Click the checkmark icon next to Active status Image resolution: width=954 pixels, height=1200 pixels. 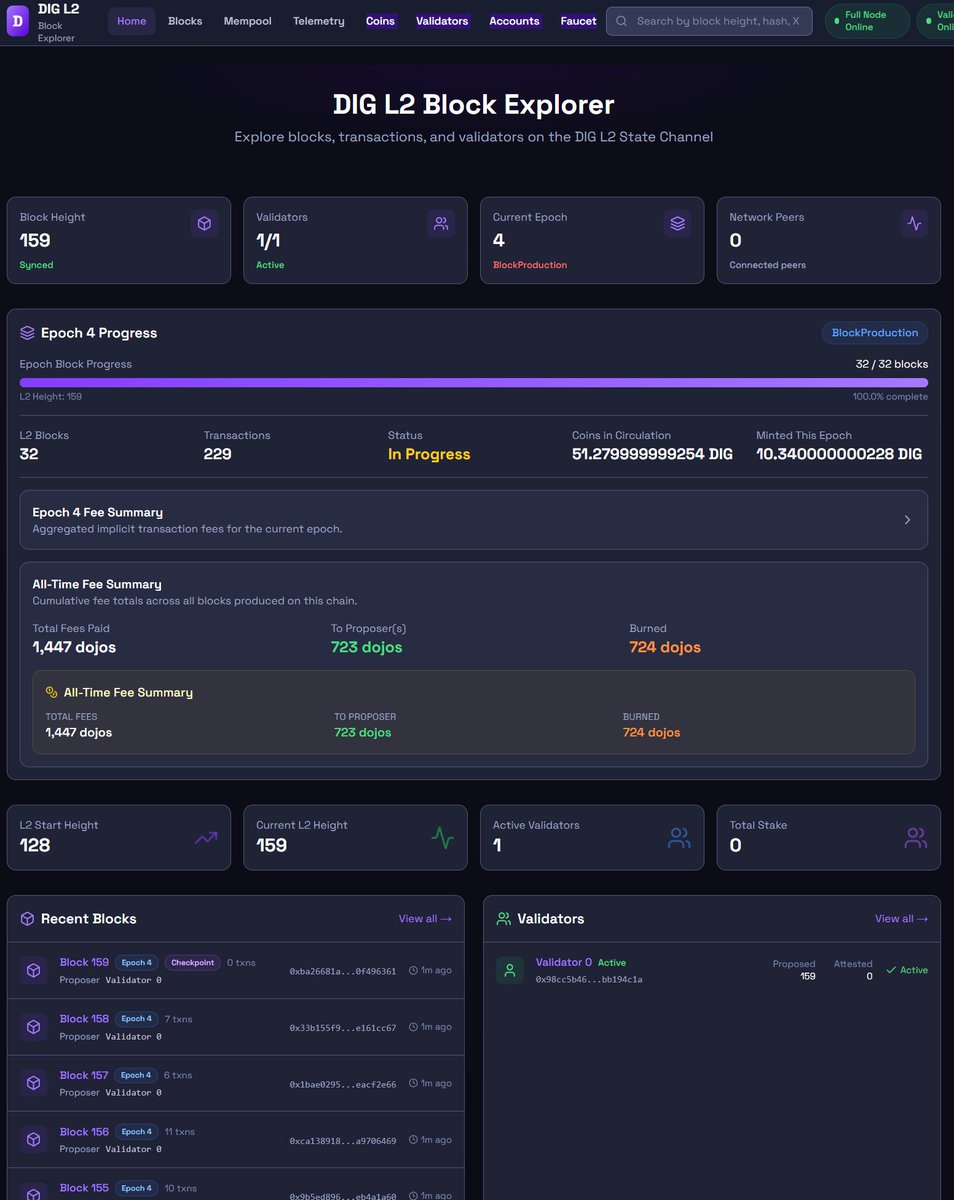891,970
